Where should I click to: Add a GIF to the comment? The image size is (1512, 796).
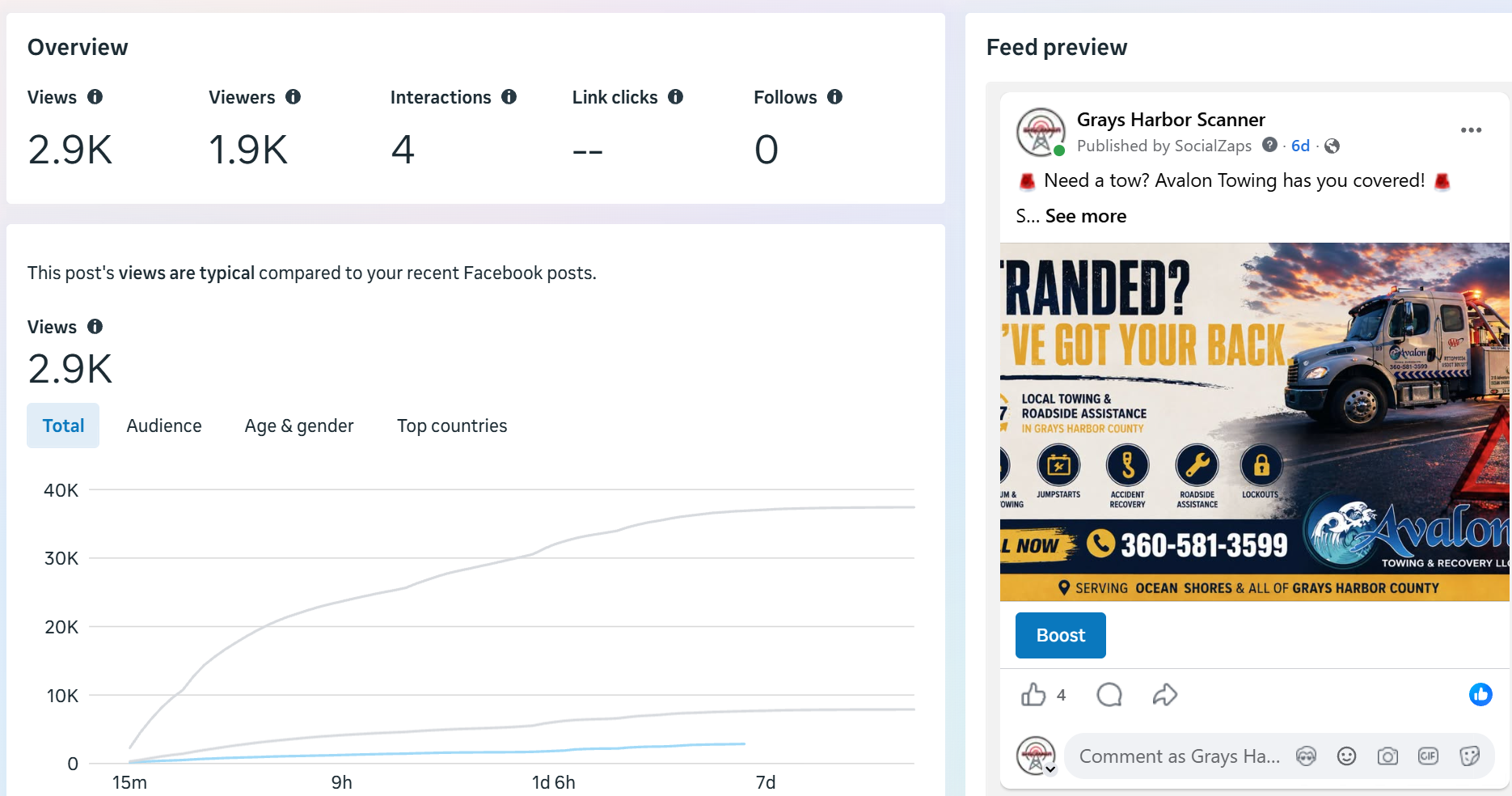pyautogui.click(x=1429, y=756)
